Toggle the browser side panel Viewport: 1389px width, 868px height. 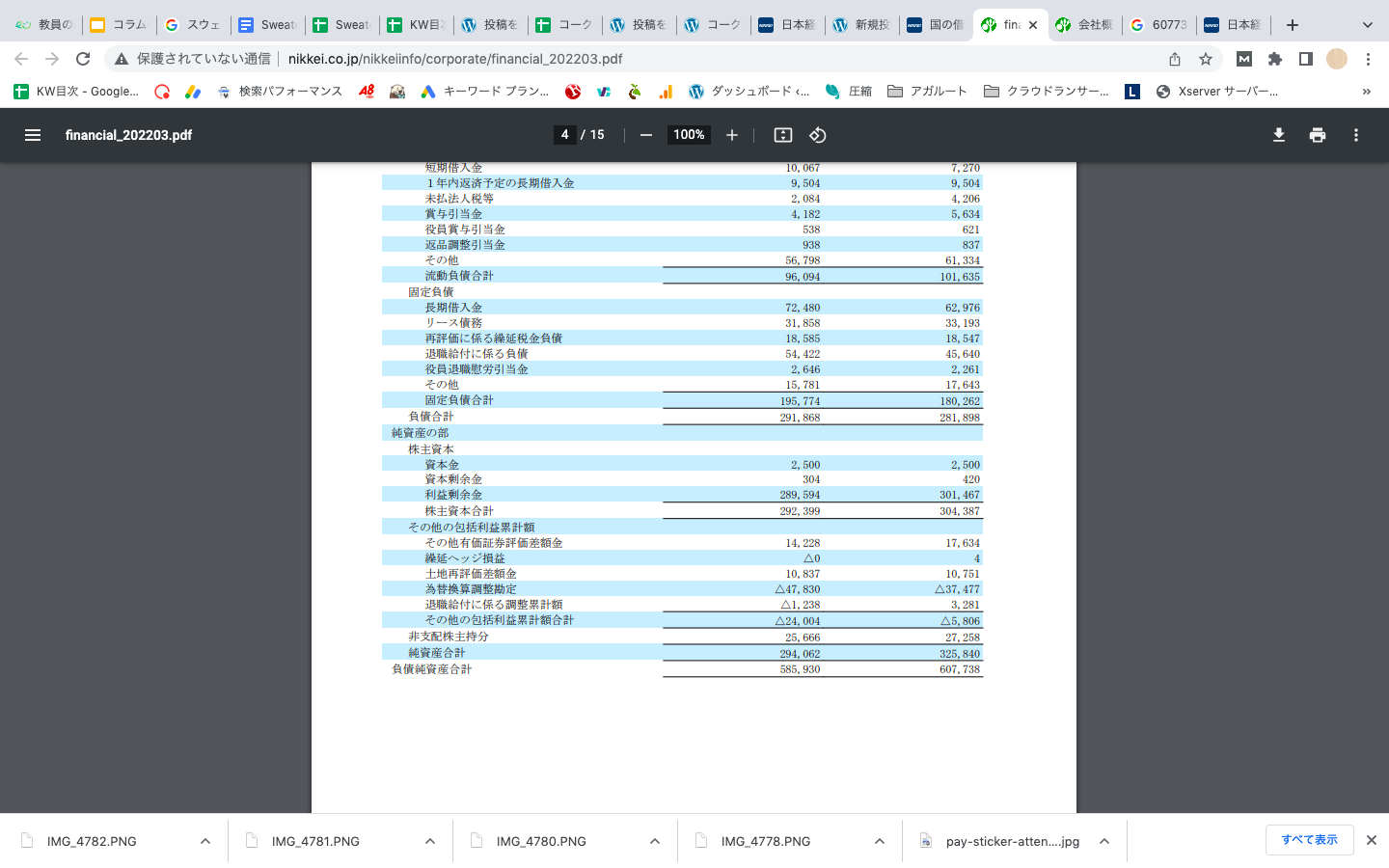click(1305, 59)
